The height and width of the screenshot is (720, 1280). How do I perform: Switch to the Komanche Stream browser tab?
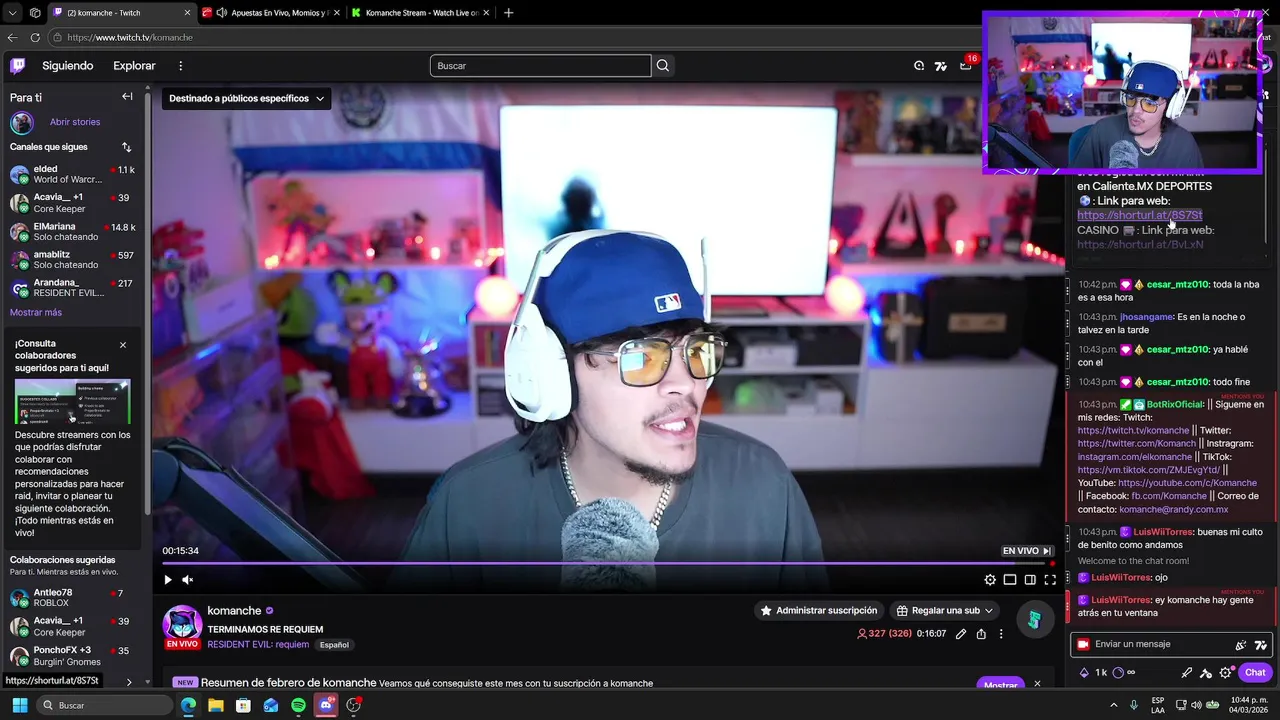(421, 13)
